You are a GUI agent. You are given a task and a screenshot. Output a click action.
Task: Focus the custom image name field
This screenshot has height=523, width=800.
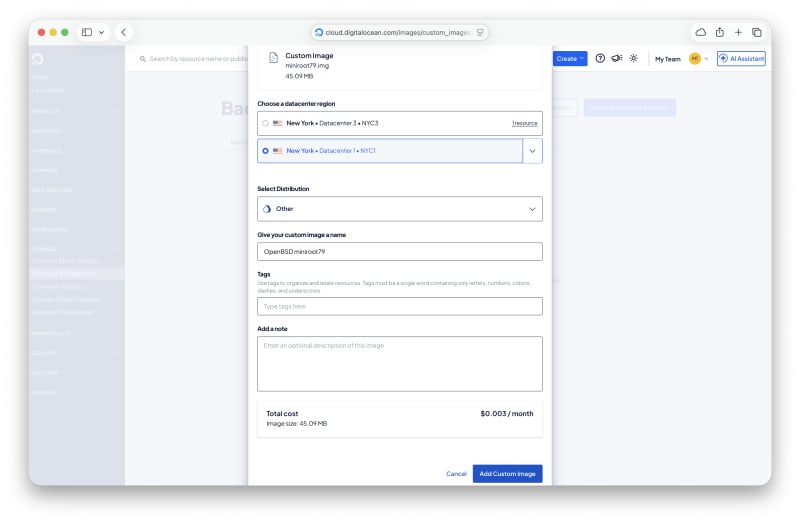point(399,252)
